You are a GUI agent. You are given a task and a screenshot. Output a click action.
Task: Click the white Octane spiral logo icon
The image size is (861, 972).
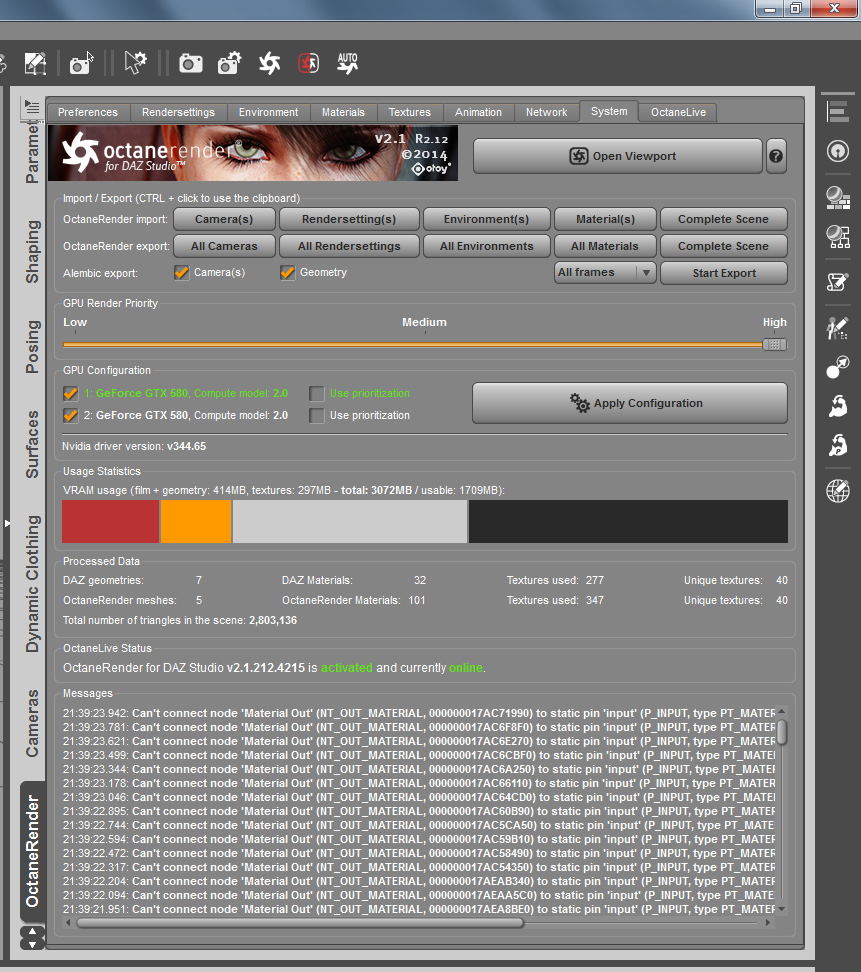click(x=269, y=63)
